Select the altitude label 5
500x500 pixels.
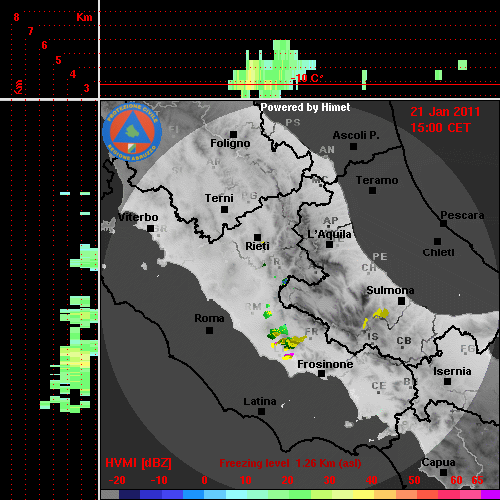click(x=58, y=60)
